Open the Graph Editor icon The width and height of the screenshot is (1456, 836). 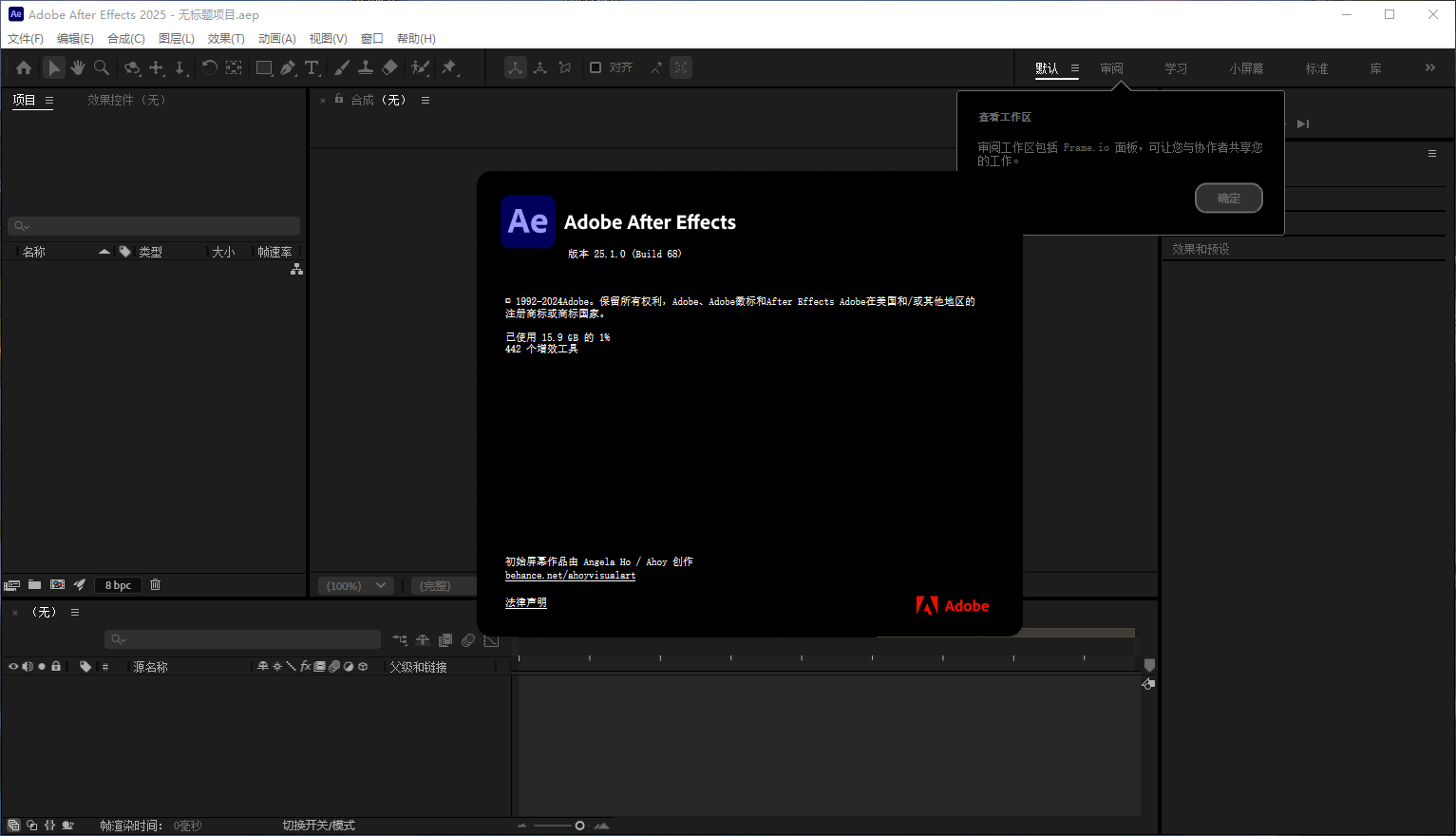point(491,640)
